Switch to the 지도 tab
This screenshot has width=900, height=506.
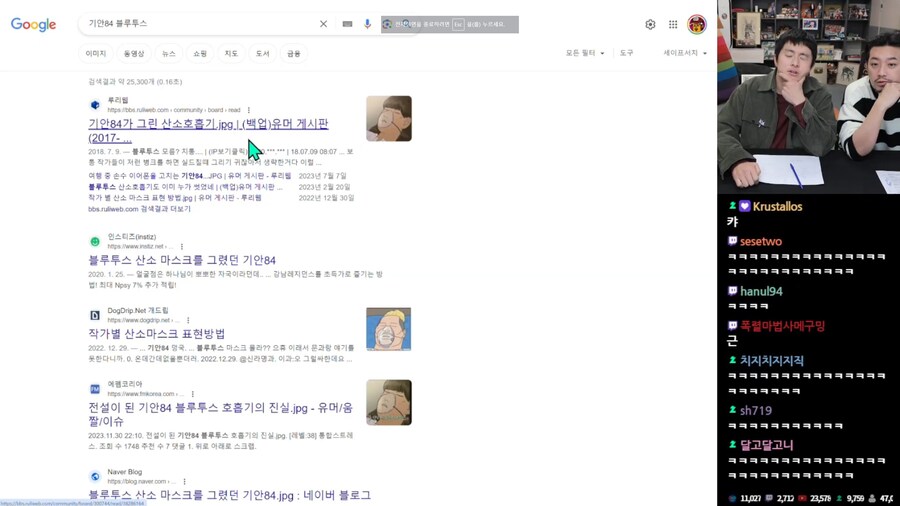pos(231,53)
